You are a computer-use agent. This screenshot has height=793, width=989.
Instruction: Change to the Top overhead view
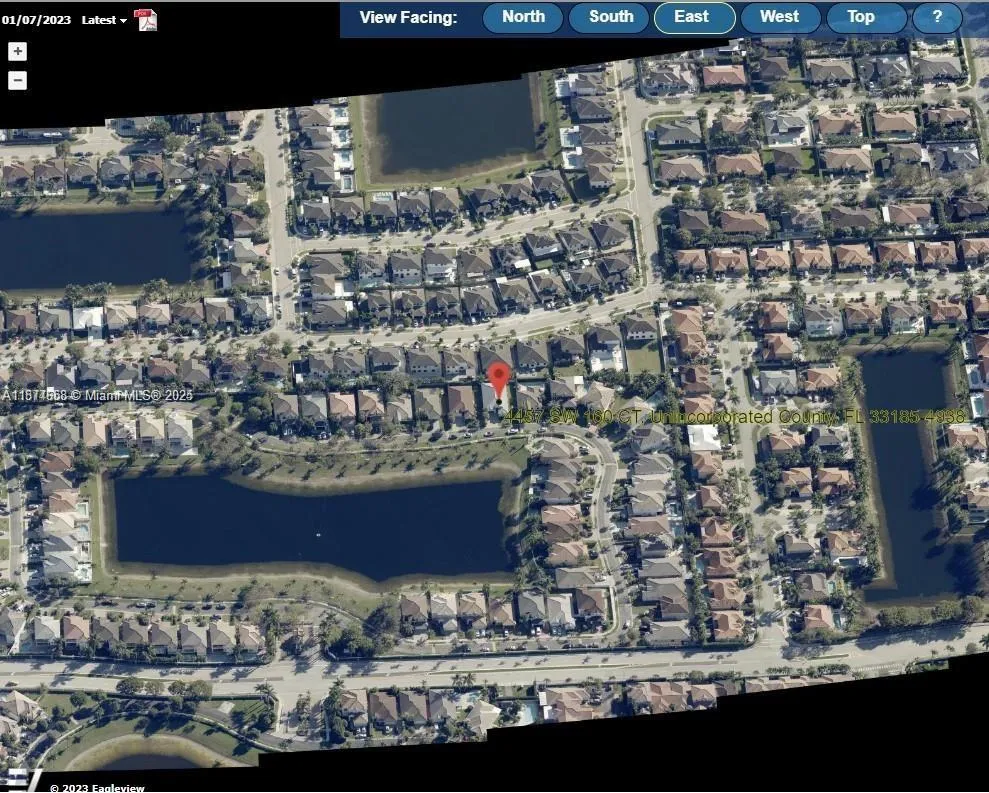(x=860, y=17)
